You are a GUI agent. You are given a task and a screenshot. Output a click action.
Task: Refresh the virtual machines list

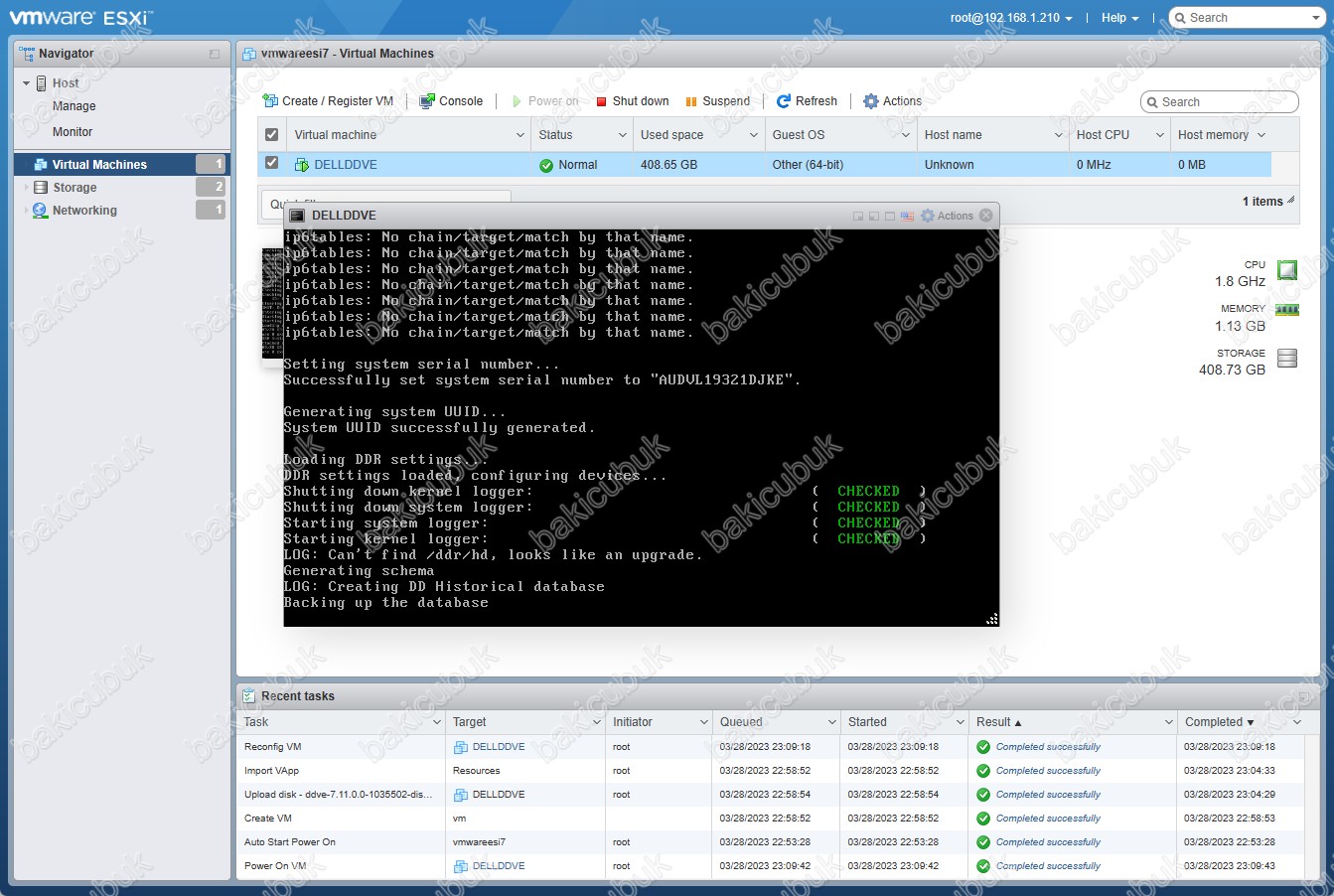pos(807,101)
